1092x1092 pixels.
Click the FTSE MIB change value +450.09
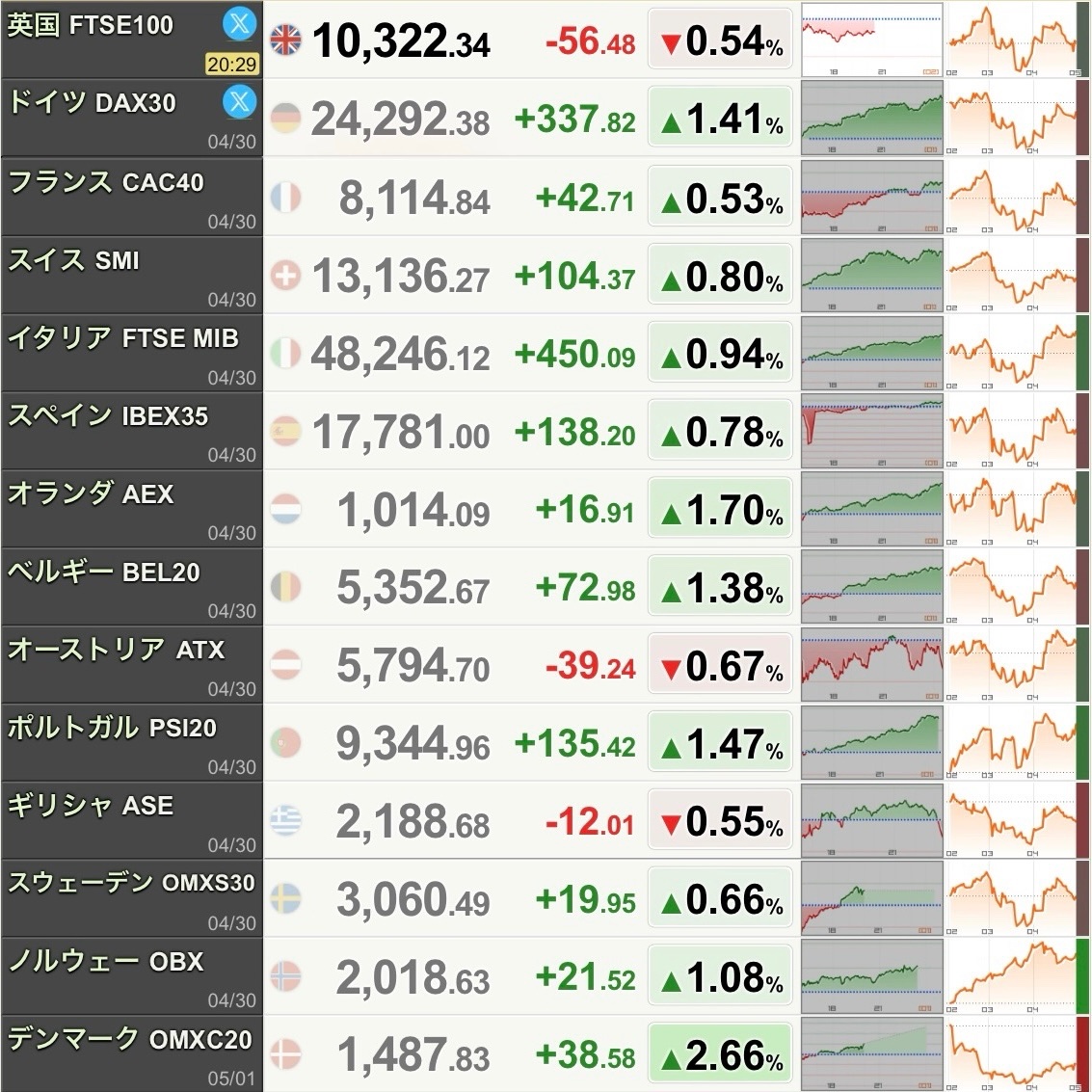(x=575, y=354)
